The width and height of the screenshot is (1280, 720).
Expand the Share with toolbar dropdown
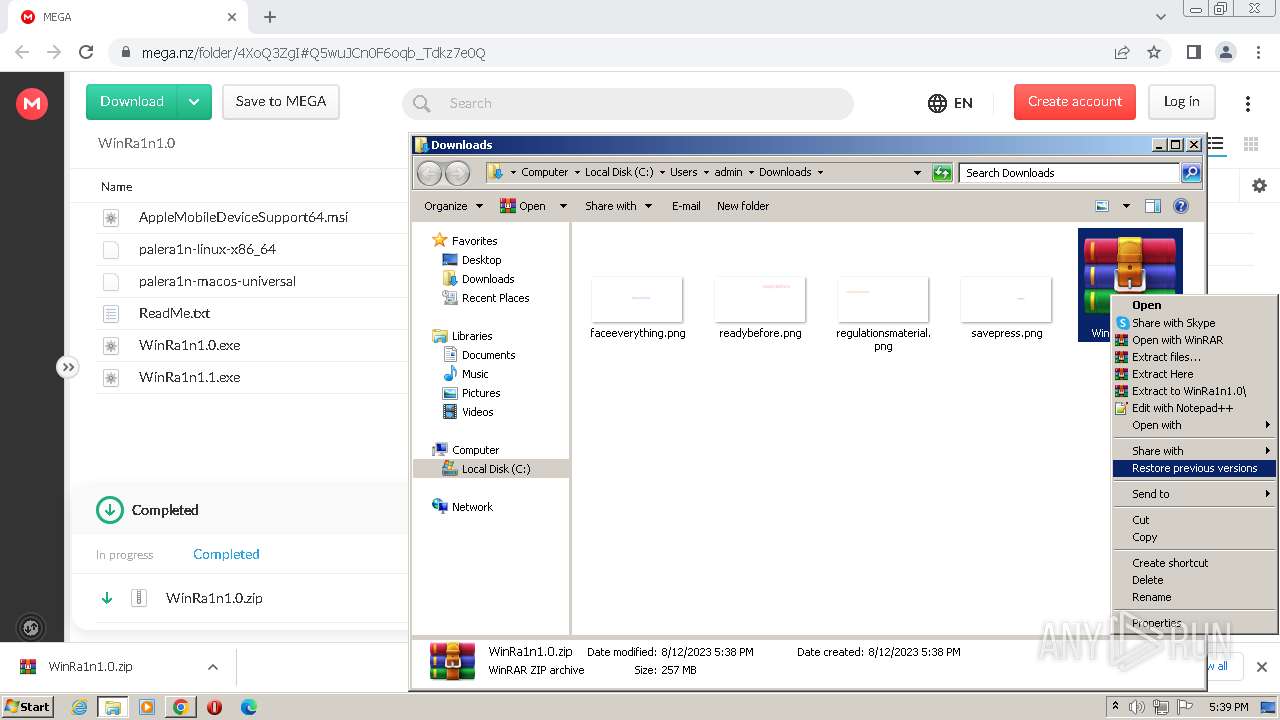(648, 206)
